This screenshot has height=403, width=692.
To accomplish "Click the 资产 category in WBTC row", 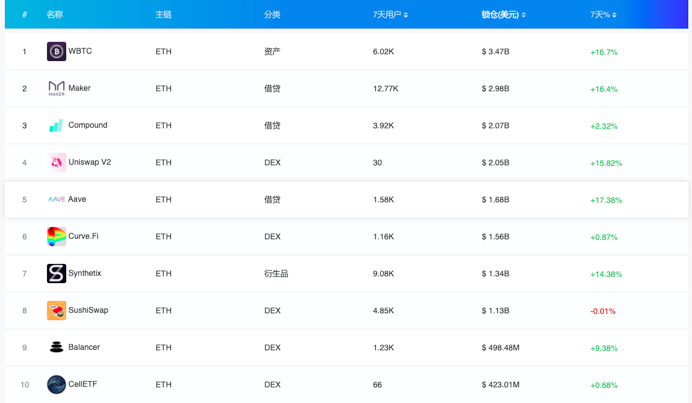I will click(x=272, y=52).
